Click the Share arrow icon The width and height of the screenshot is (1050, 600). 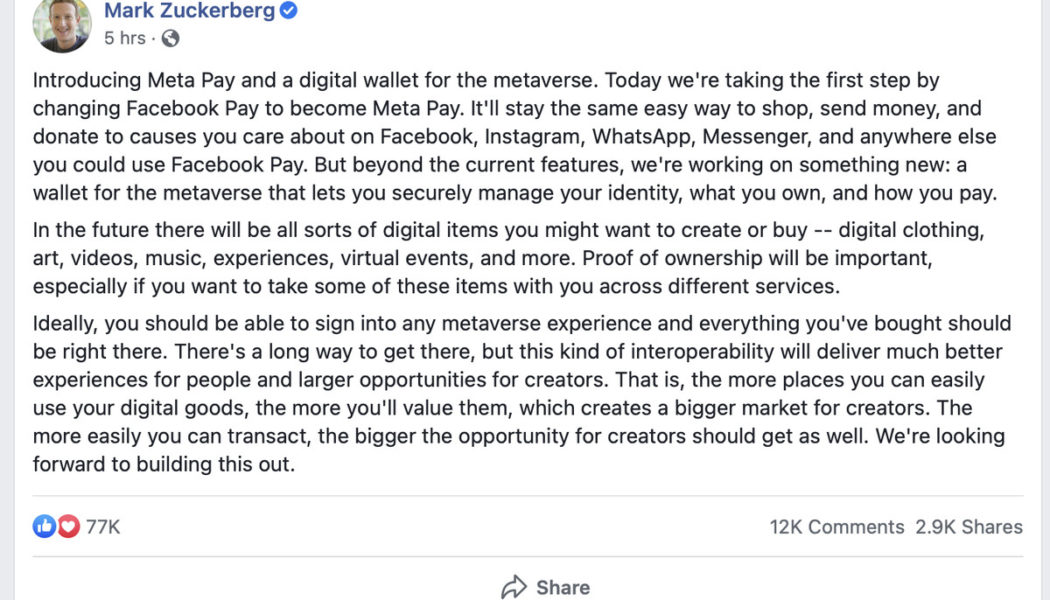click(514, 586)
